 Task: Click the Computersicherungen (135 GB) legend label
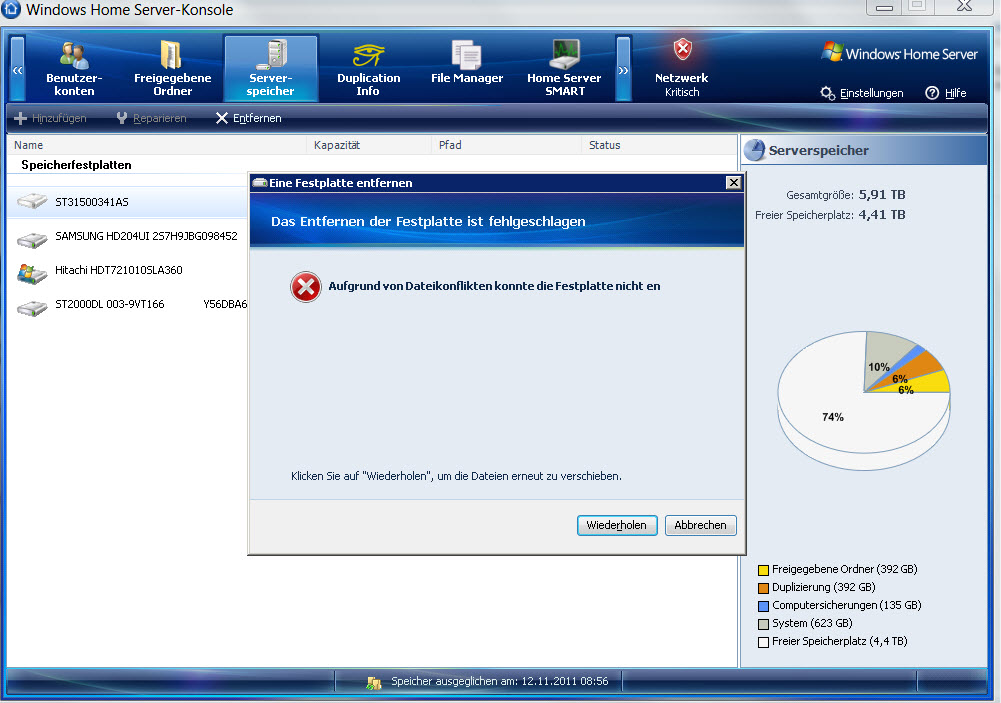pyautogui.click(x=847, y=605)
